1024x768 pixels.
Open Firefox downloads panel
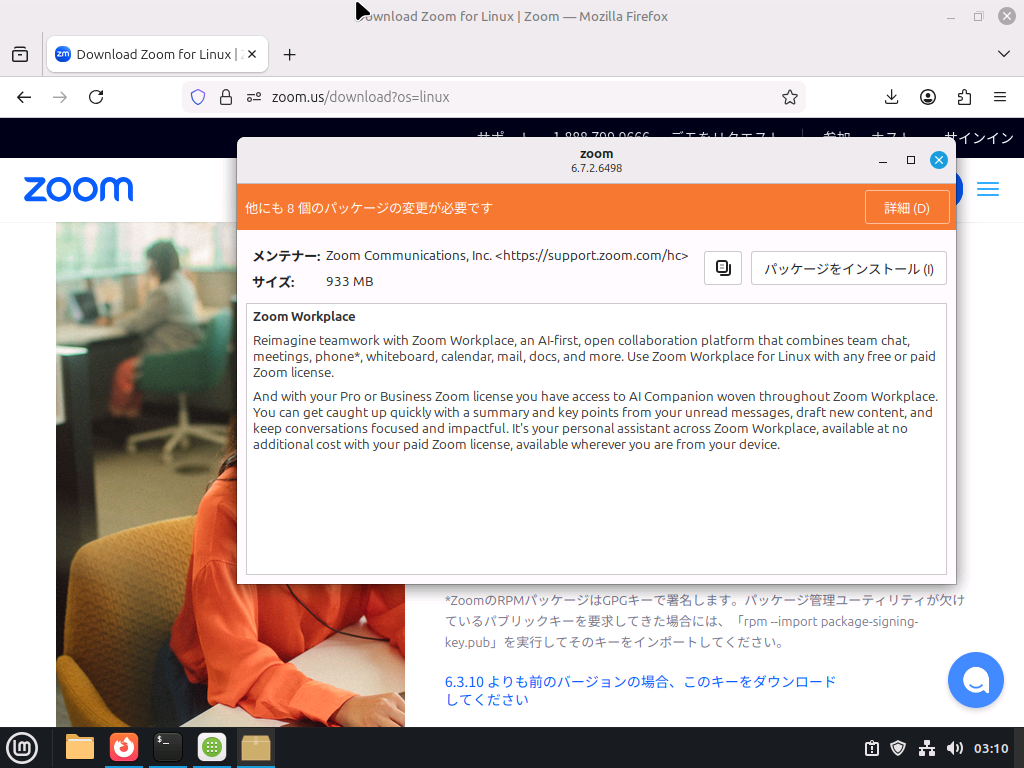click(890, 97)
